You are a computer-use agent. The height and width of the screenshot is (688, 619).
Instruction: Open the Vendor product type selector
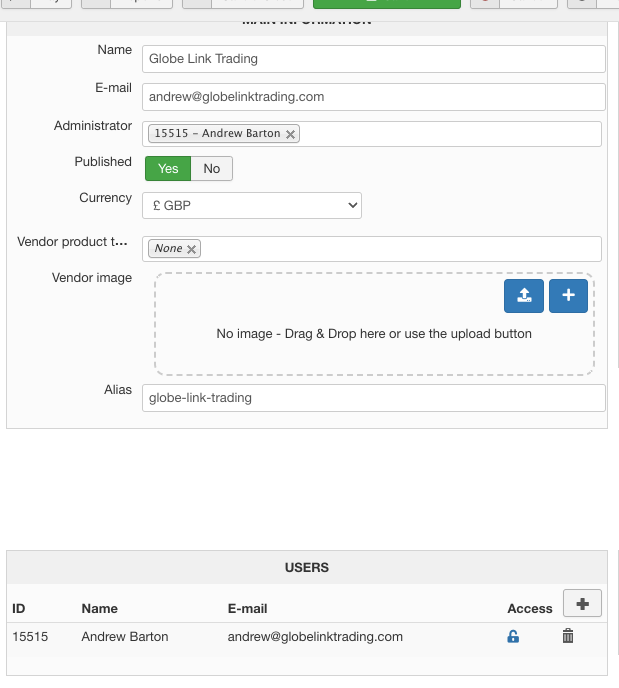400,249
